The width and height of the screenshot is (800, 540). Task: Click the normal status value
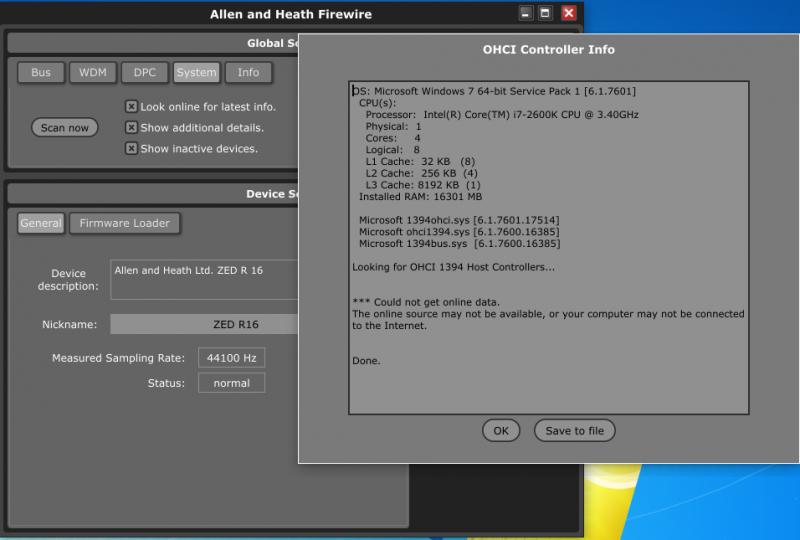point(232,383)
